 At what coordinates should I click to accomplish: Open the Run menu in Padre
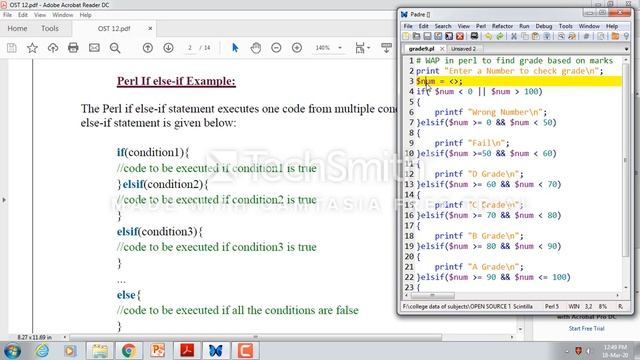[524, 26]
